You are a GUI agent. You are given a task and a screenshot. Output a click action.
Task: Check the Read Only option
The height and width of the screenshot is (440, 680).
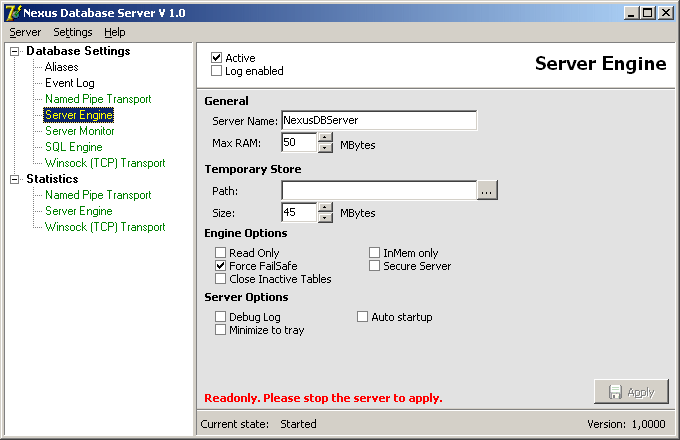pos(220,252)
